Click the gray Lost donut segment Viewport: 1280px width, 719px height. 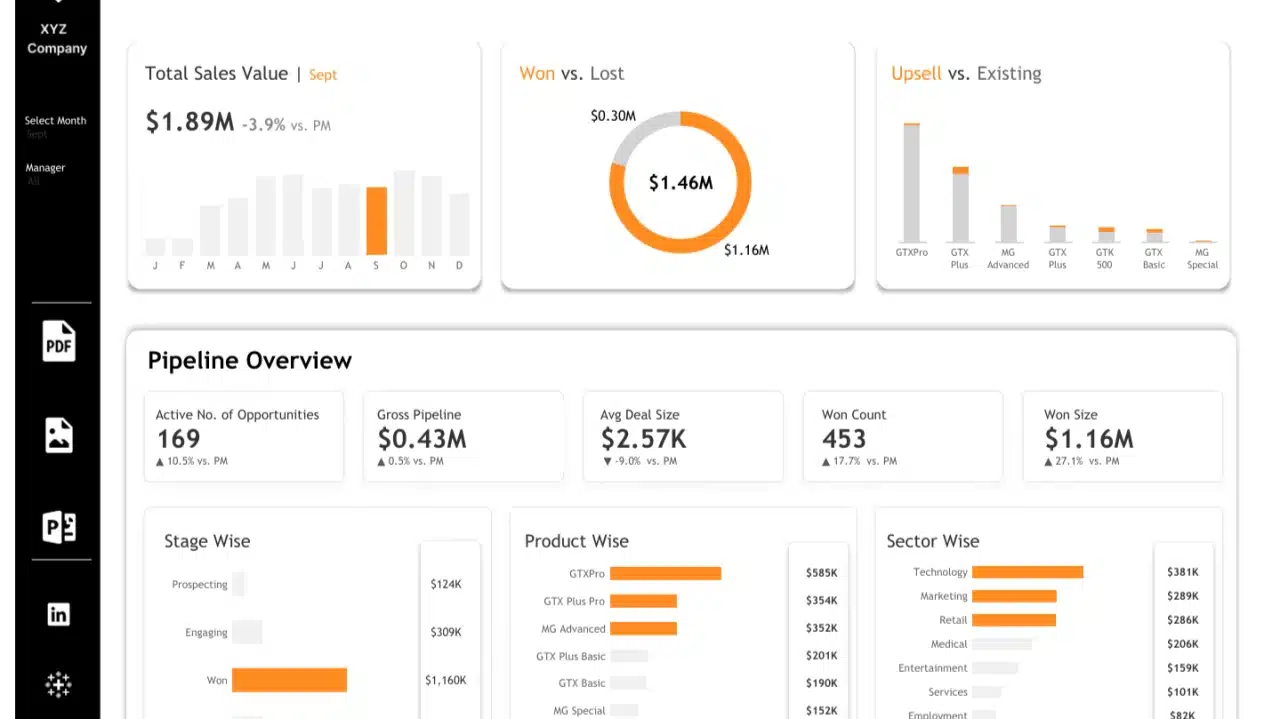[x=630, y=140]
